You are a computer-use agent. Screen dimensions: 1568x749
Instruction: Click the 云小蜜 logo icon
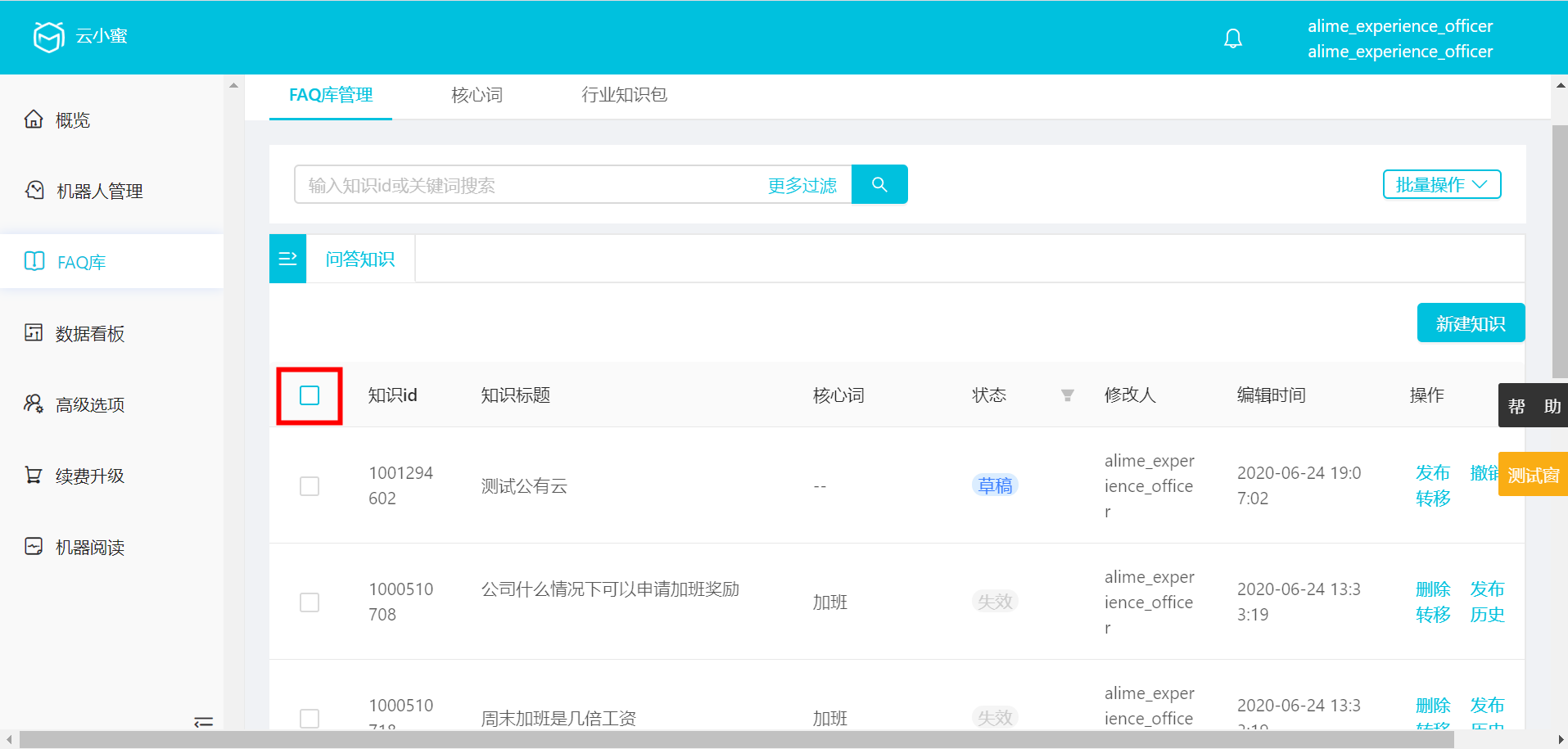pos(49,37)
